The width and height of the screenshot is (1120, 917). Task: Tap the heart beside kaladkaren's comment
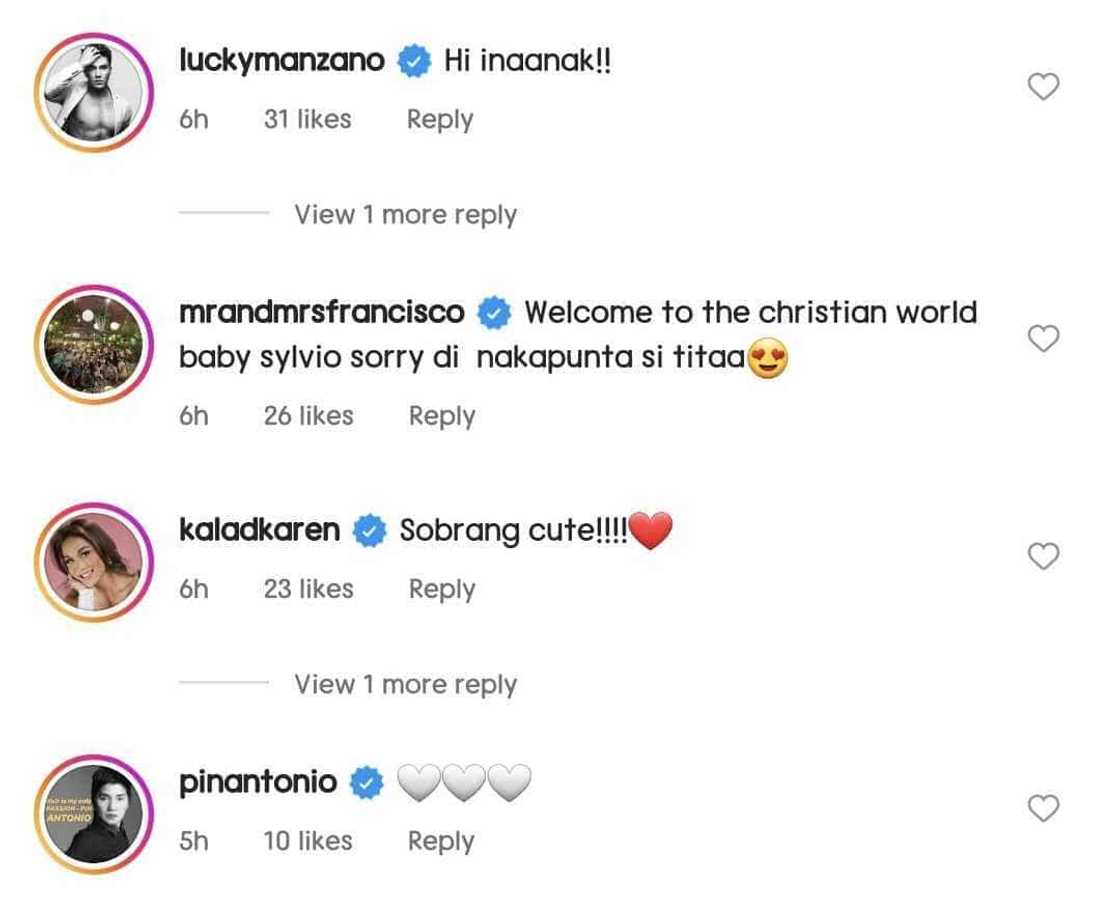(1043, 556)
